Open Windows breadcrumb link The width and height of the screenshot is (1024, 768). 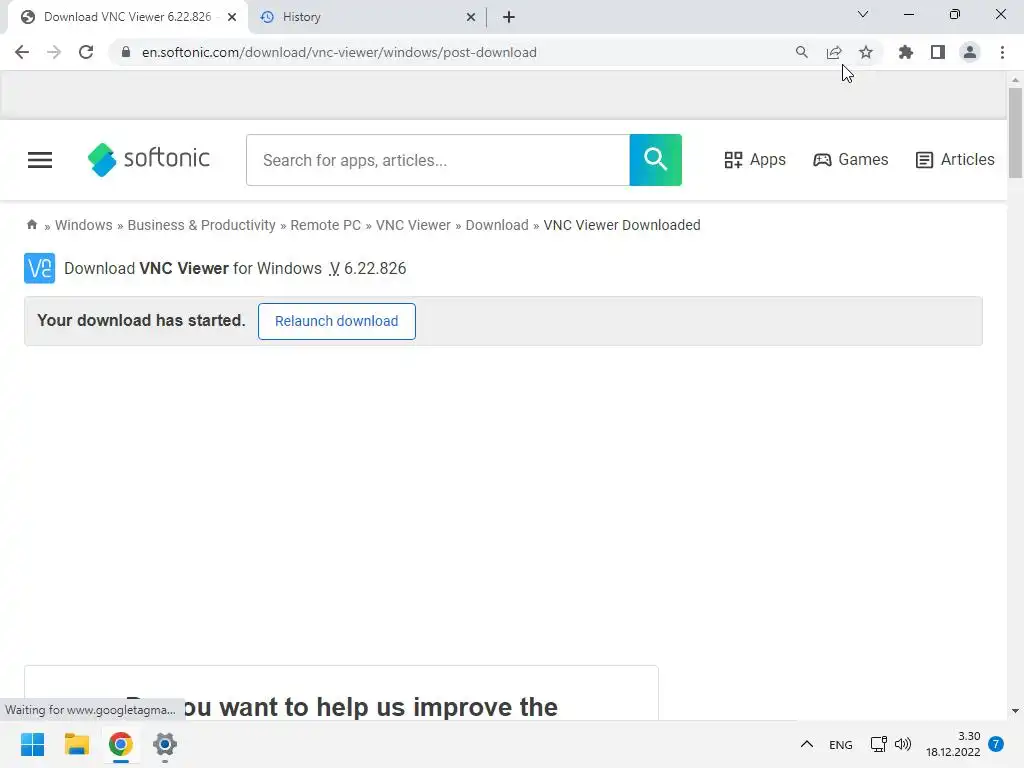84,225
